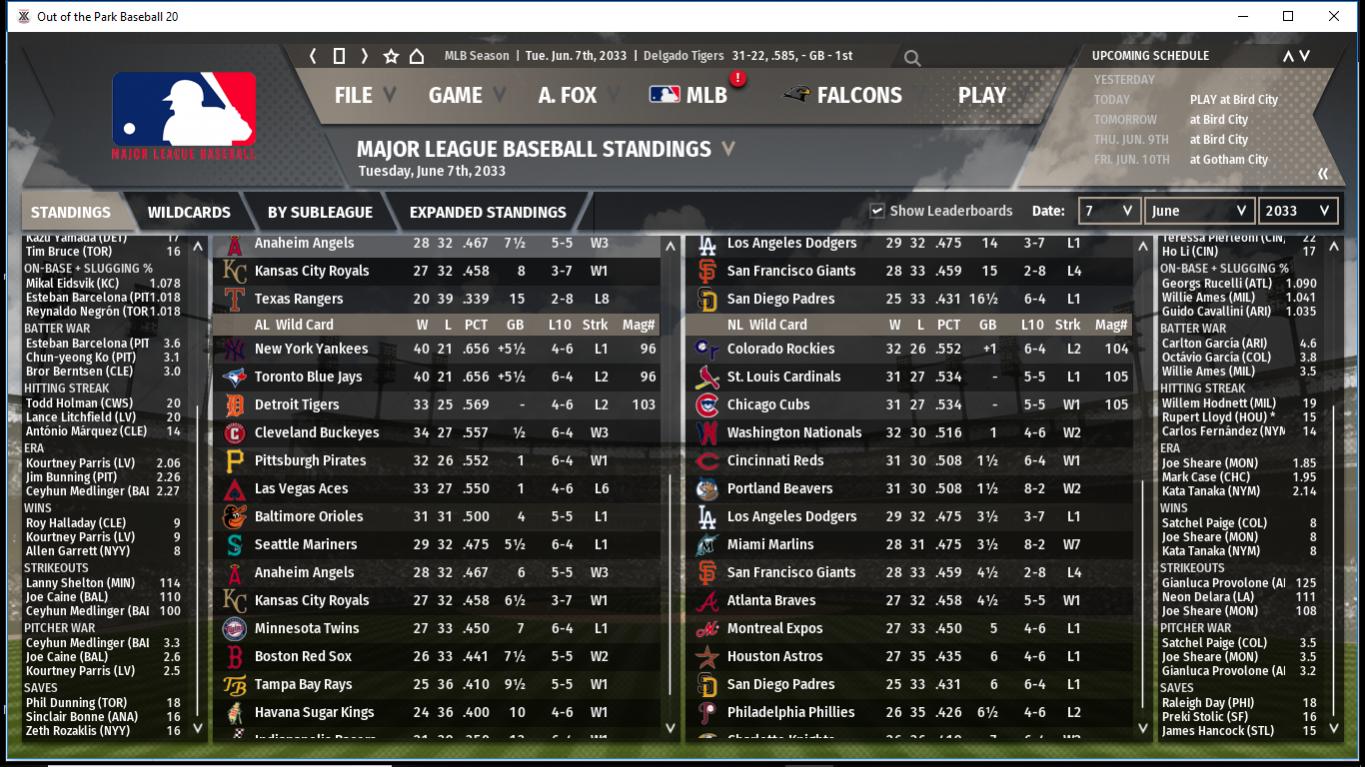The image size is (1365, 767).
Task: Collapse the upcoming schedule panel with double chevron
Action: pos(1323,174)
